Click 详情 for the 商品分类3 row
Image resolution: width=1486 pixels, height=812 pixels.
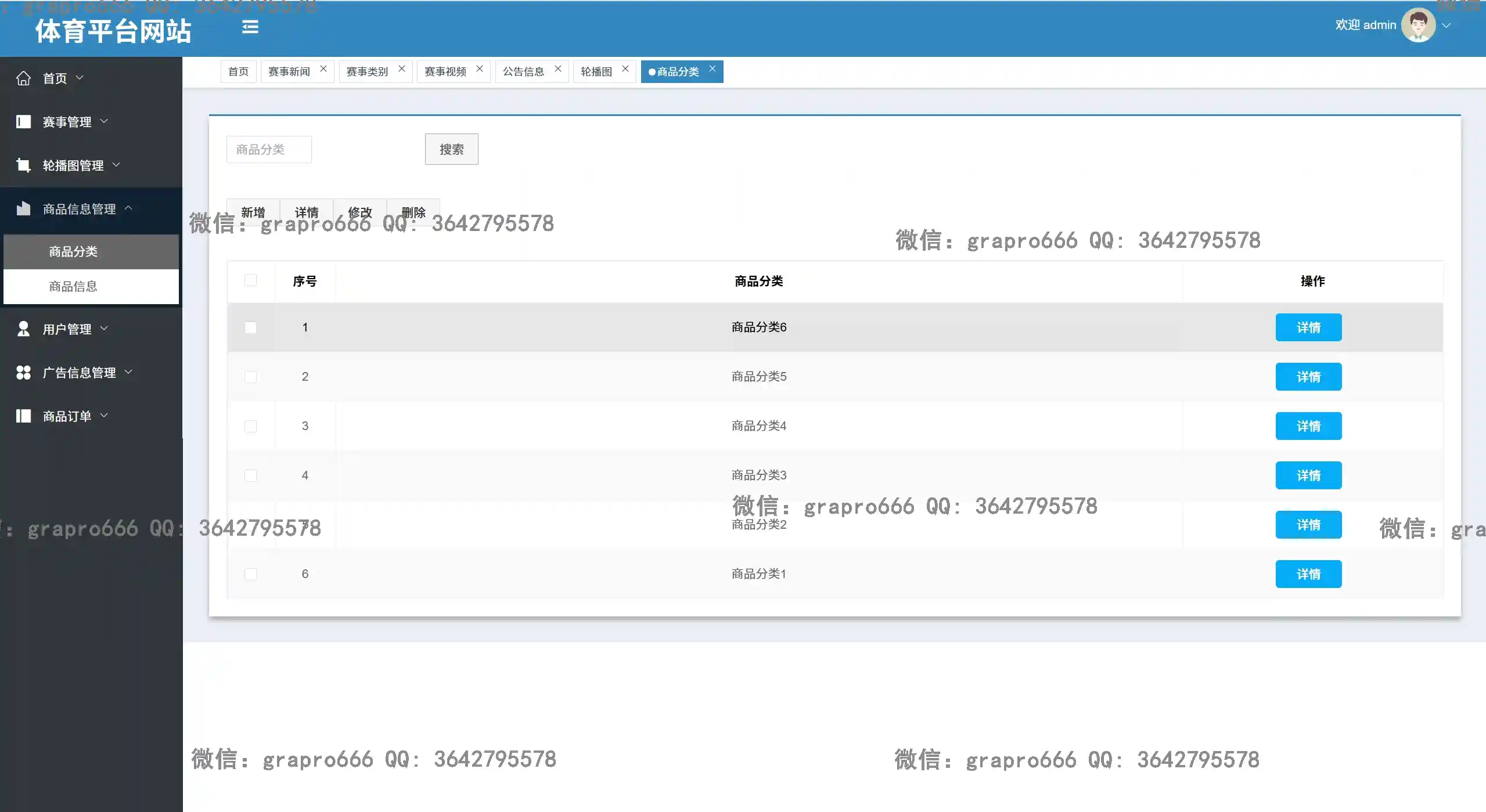(1308, 475)
